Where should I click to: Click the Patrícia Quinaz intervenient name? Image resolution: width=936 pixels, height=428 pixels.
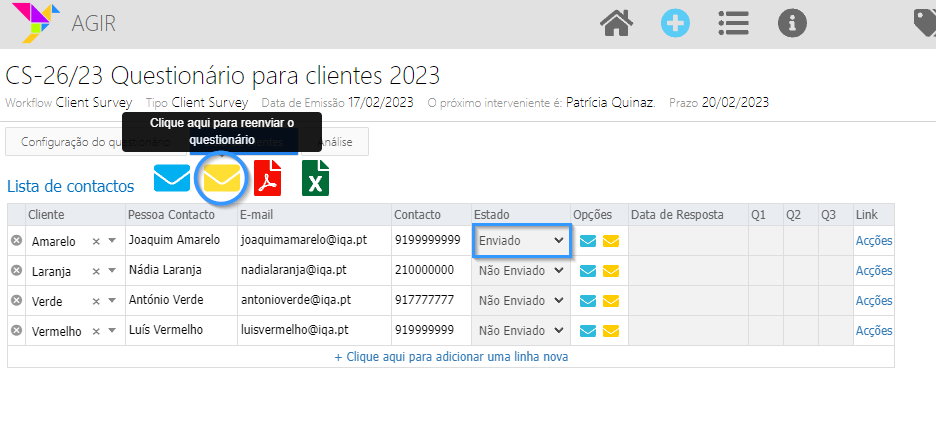[x=610, y=103]
